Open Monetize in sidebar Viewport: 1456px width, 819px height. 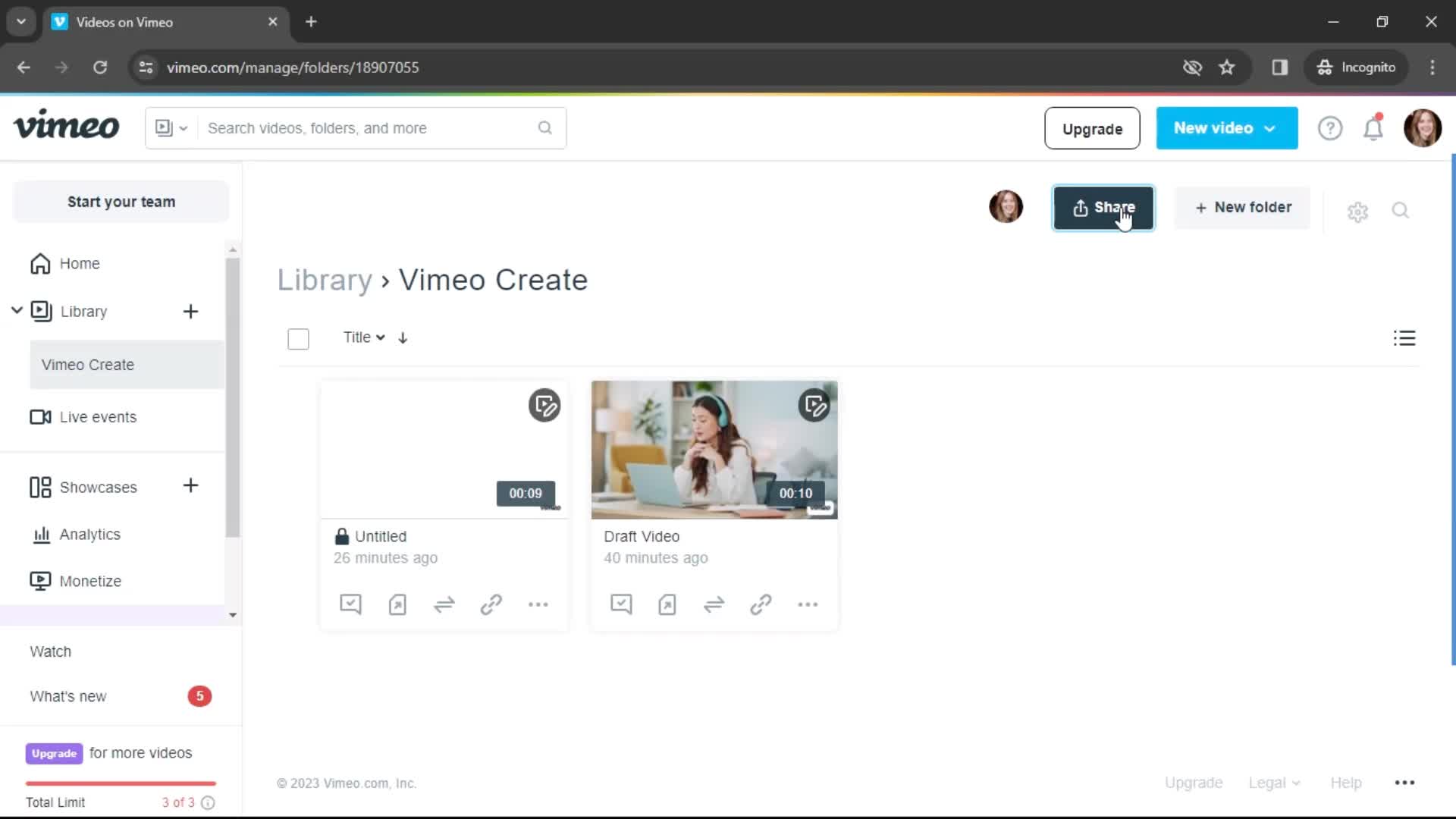pyautogui.click(x=76, y=581)
